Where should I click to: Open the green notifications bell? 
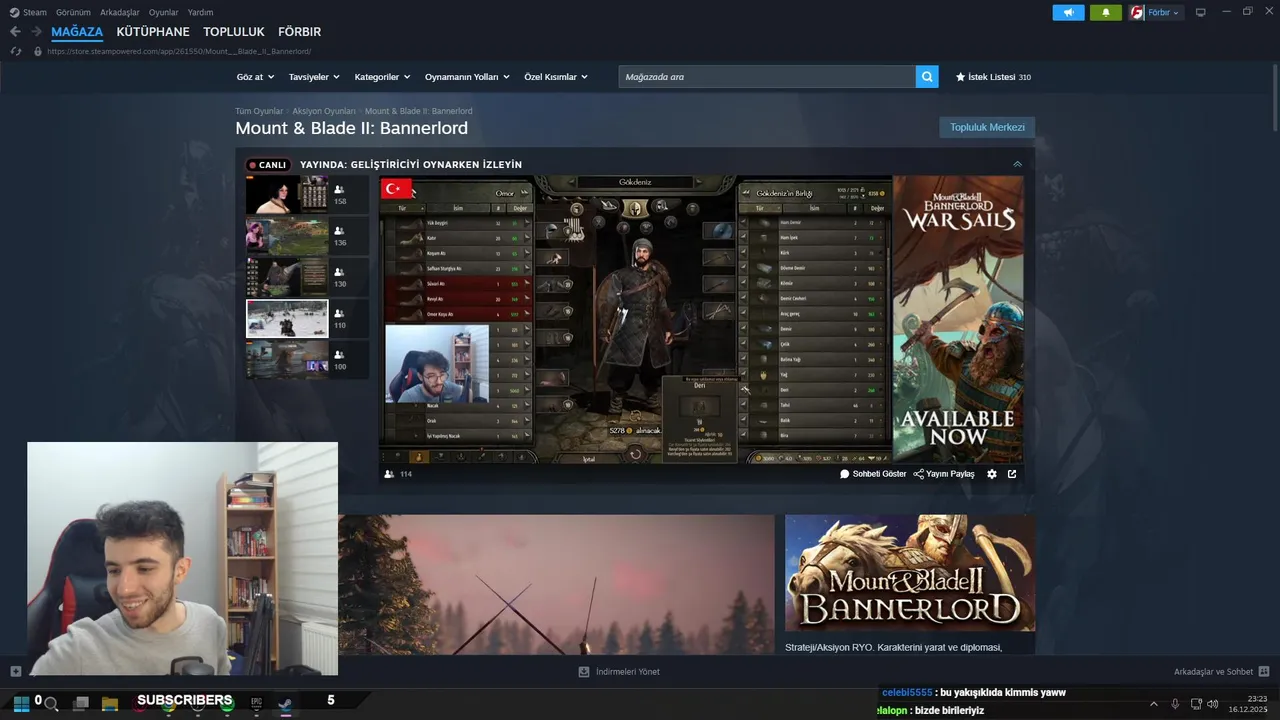(x=1106, y=12)
